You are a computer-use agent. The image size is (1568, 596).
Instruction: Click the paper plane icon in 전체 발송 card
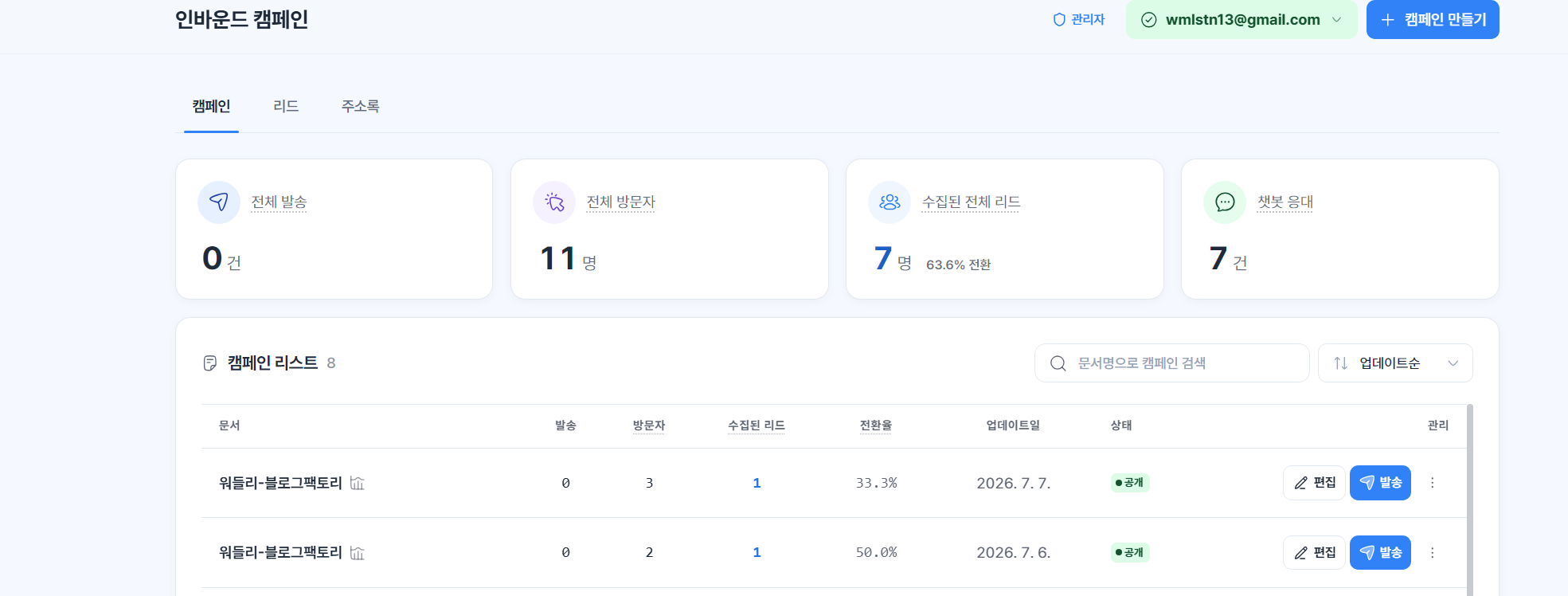(x=219, y=202)
